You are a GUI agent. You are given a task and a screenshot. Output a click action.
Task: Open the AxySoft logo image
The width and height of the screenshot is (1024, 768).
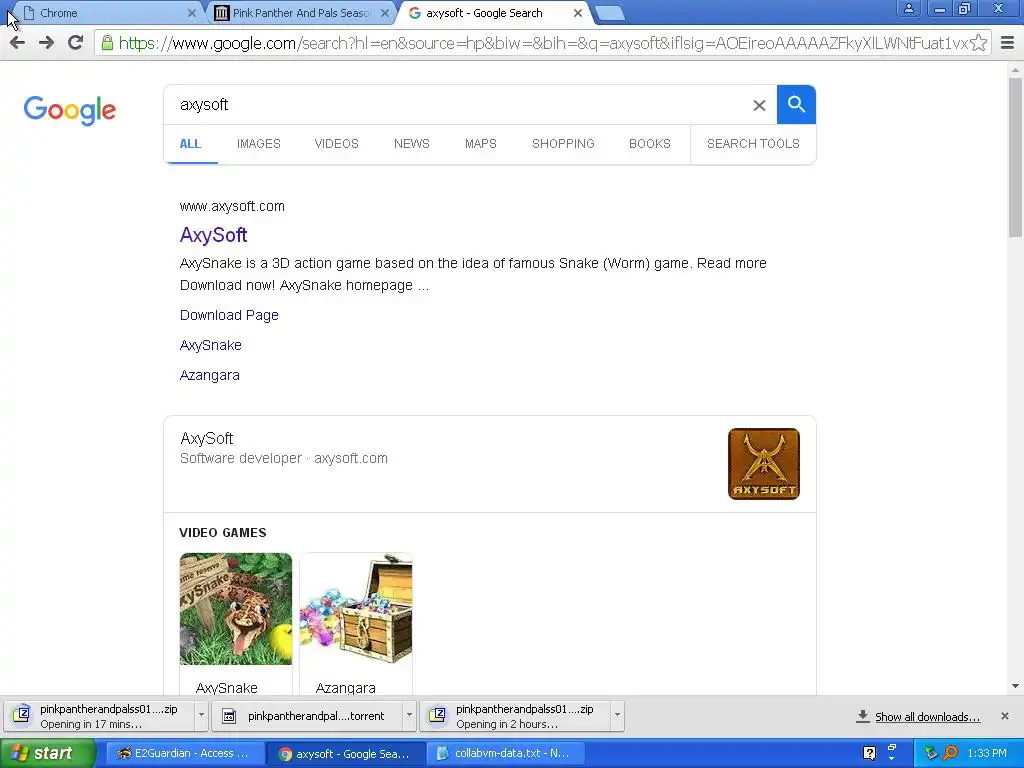coord(763,464)
